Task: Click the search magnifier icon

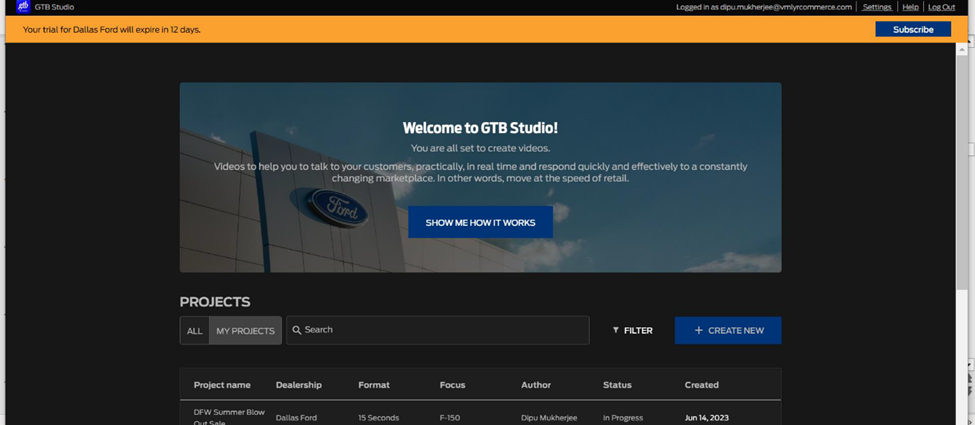Action: [x=297, y=330]
